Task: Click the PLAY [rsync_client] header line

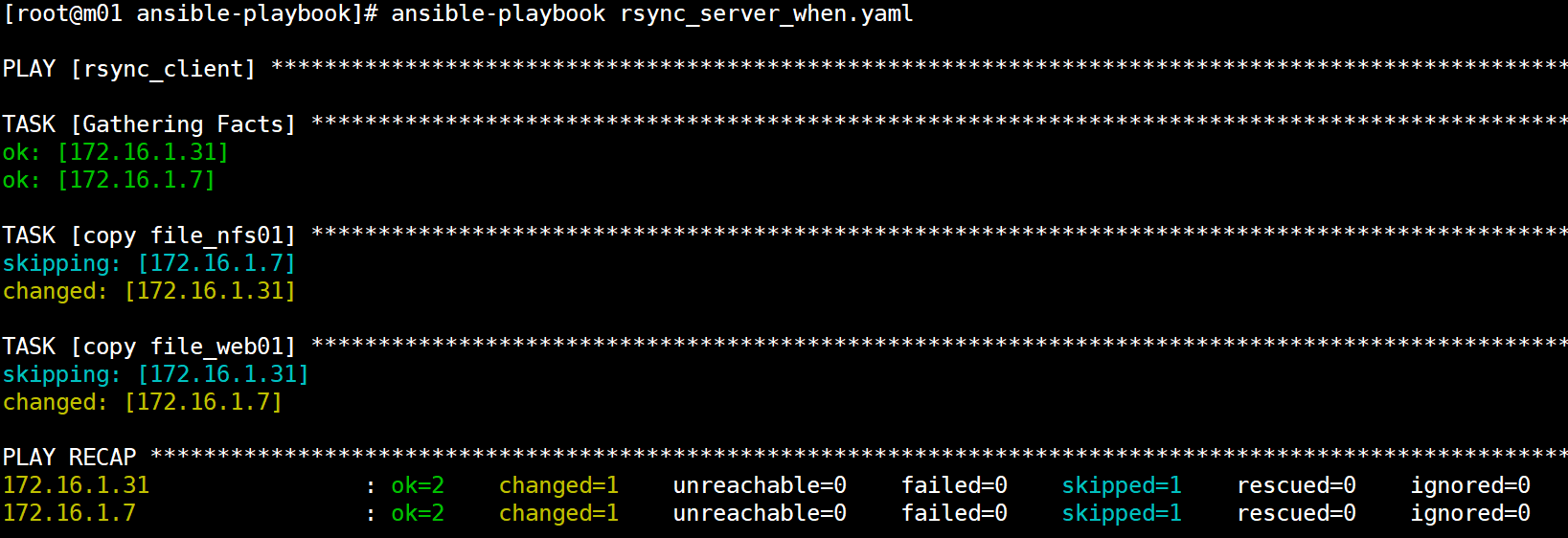Action: coord(129,69)
